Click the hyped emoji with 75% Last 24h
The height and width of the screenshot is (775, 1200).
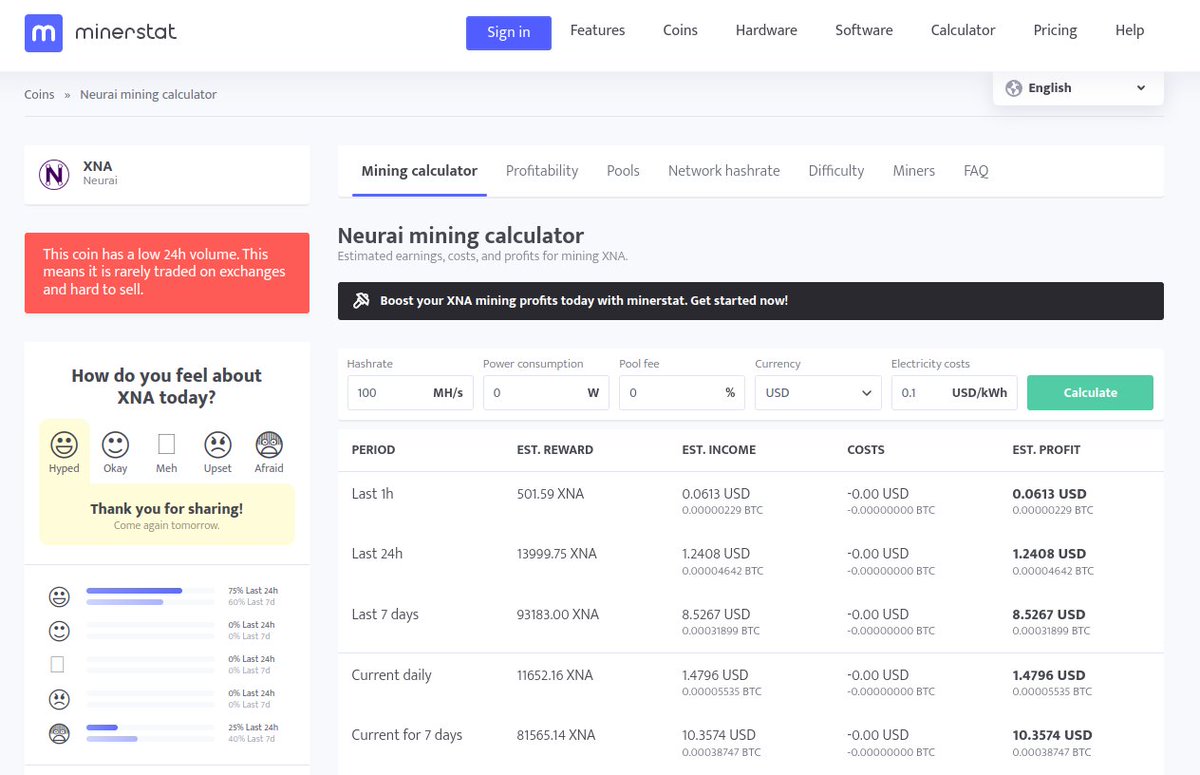coord(60,597)
